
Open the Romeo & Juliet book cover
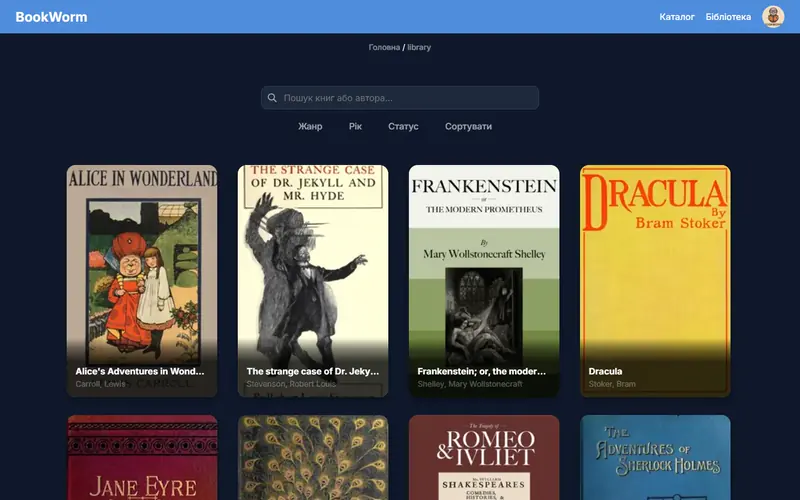484,458
